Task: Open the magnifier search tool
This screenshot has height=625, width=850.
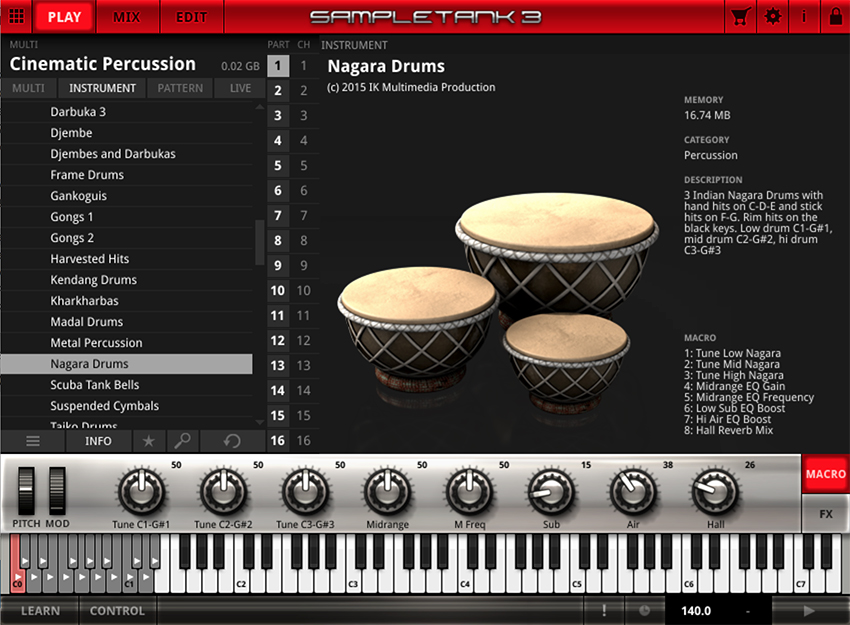Action: 184,441
